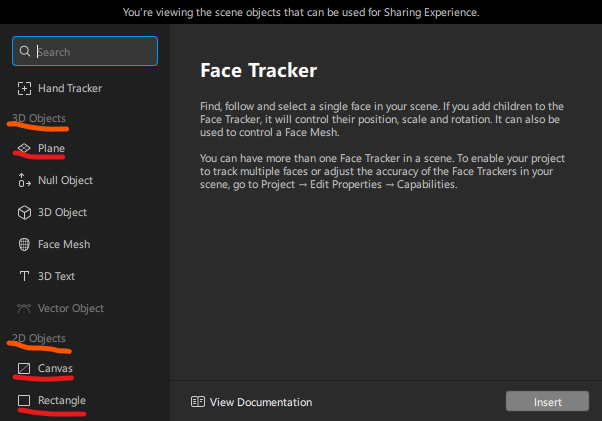Select the Plane object icon
The width and height of the screenshot is (602, 421).
click(x=24, y=148)
